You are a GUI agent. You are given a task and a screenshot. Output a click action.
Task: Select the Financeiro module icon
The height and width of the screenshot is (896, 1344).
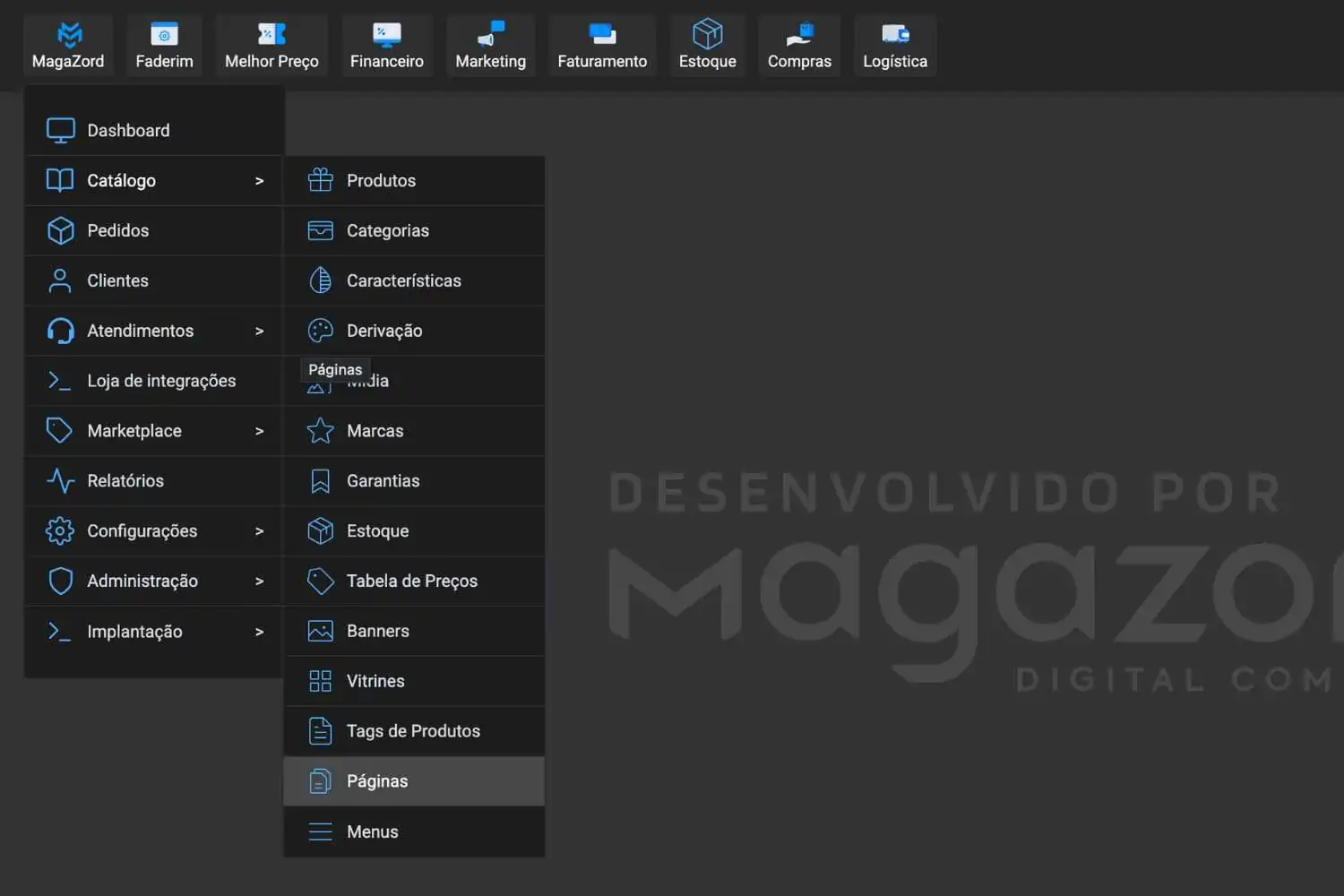(x=386, y=34)
